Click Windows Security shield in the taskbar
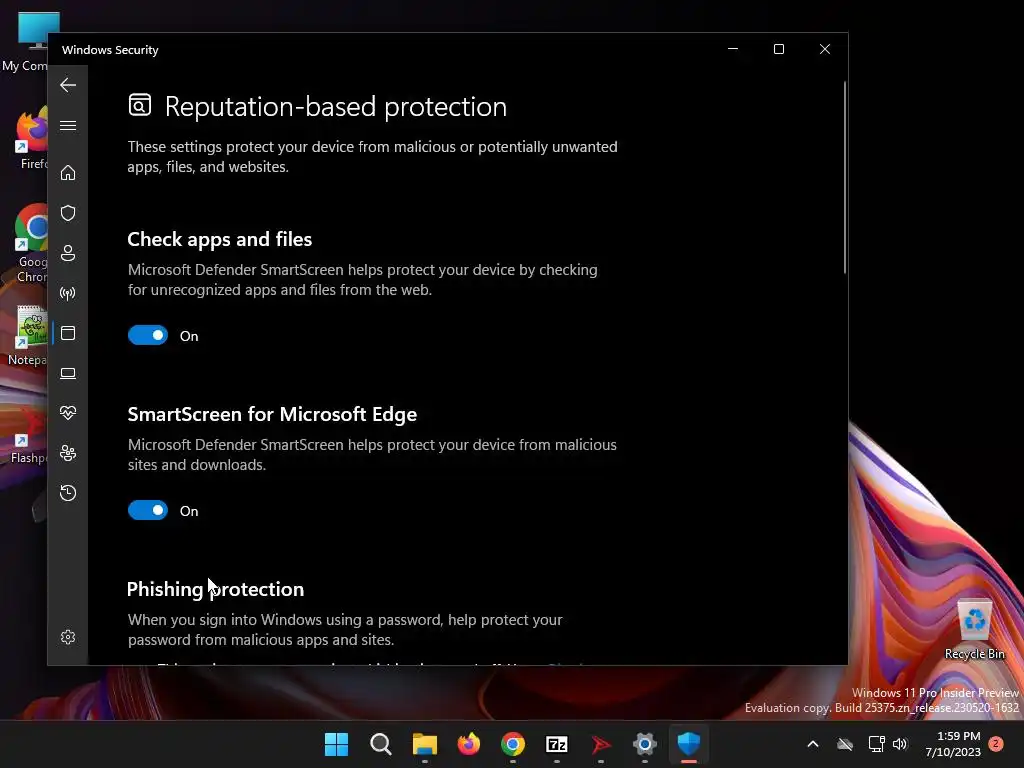The height and width of the screenshot is (768, 1024). click(x=688, y=744)
